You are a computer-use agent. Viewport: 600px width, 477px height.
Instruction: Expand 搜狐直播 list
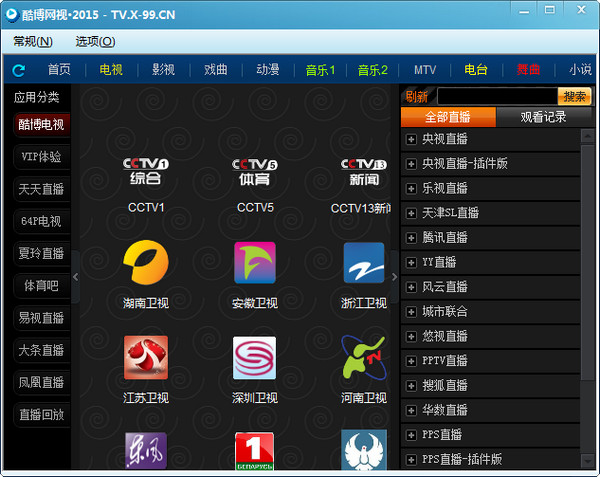pyautogui.click(x=411, y=386)
